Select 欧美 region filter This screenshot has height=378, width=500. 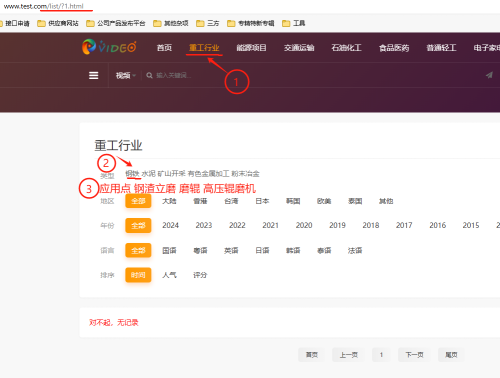(x=324, y=201)
